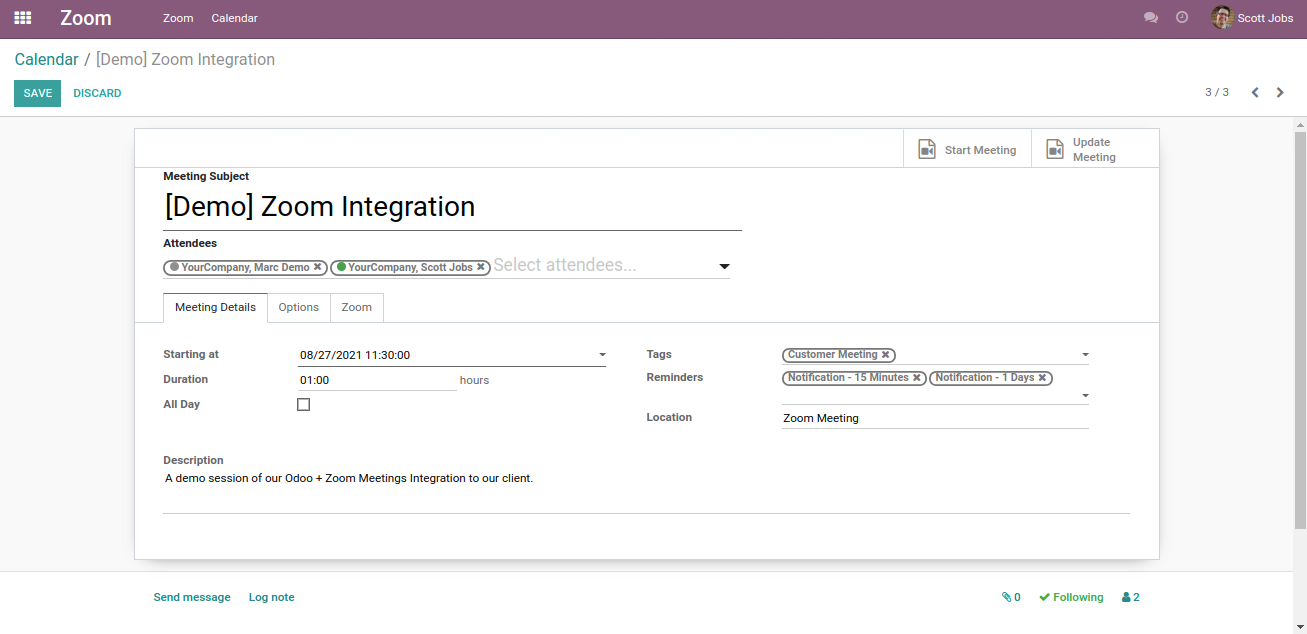The width and height of the screenshot is (1307, 634).
Task: Click the Zoom app title
Action: point(86,18)
